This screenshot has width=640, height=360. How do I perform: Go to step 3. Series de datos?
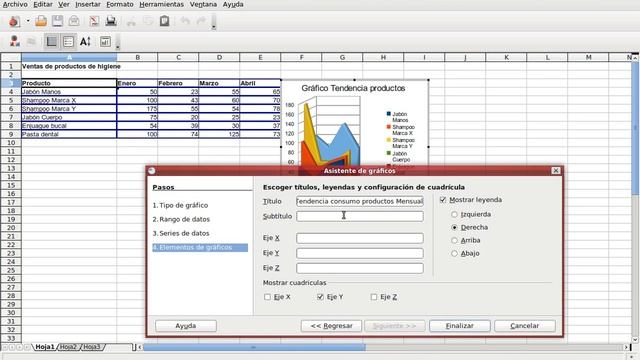[181, 233]
